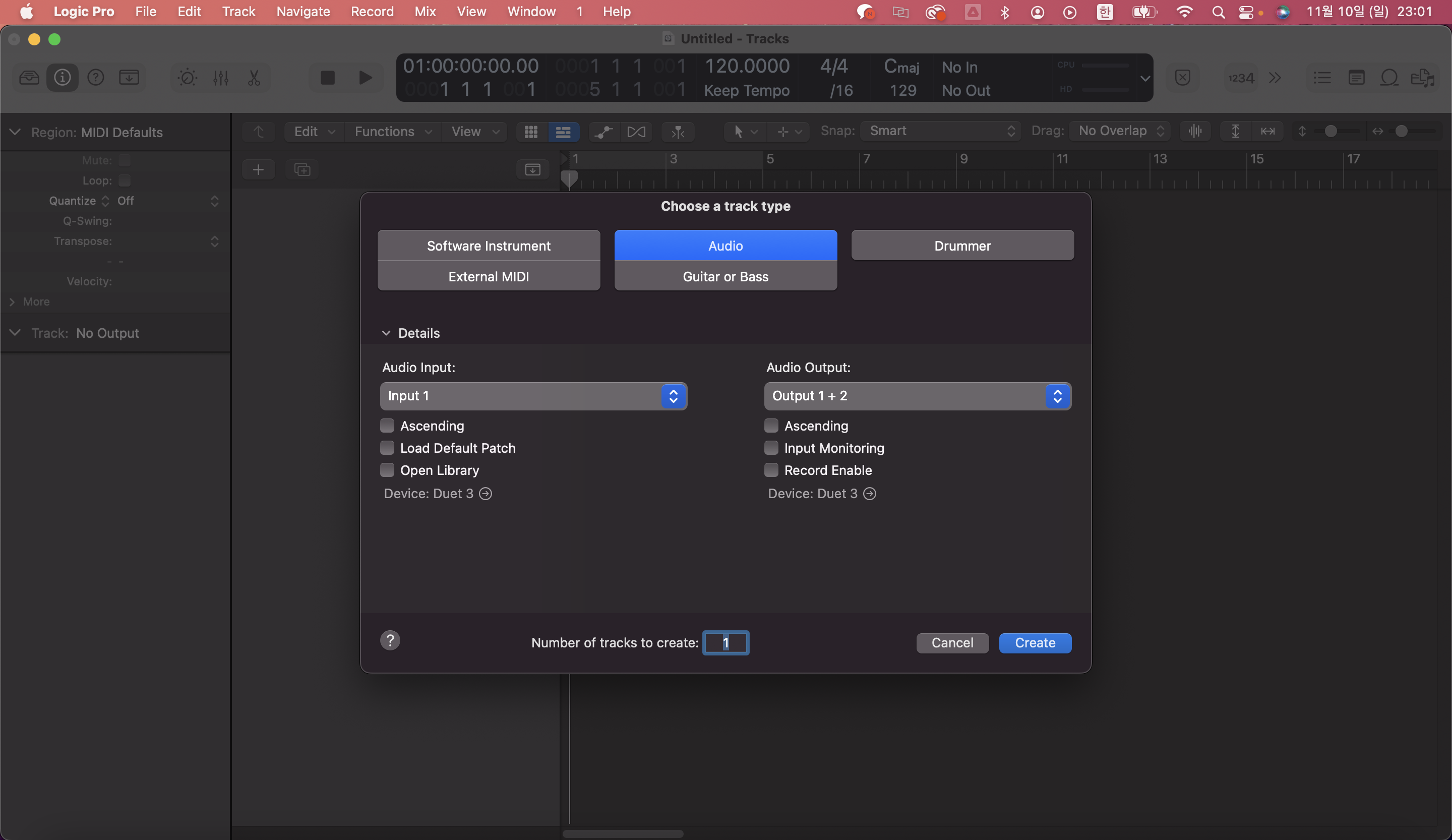Viewport: 1452px width, 840px height.
Task: Click the Create button
Action: point(1035,642)
